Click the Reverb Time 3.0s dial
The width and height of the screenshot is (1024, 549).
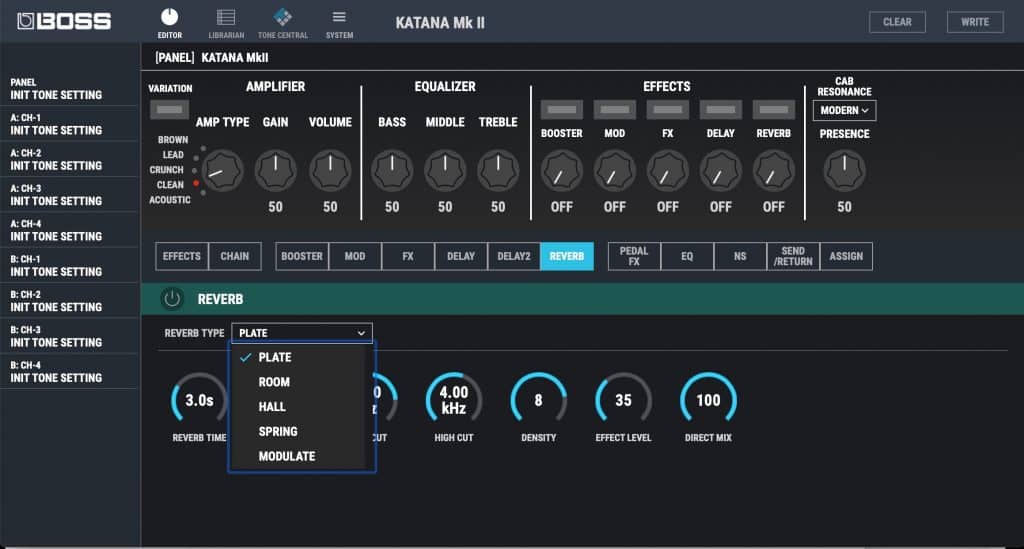(199, 400)
